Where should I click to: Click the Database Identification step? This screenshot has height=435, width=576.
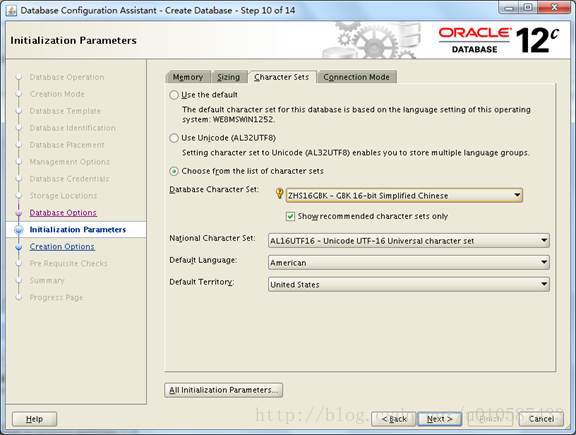72,128
